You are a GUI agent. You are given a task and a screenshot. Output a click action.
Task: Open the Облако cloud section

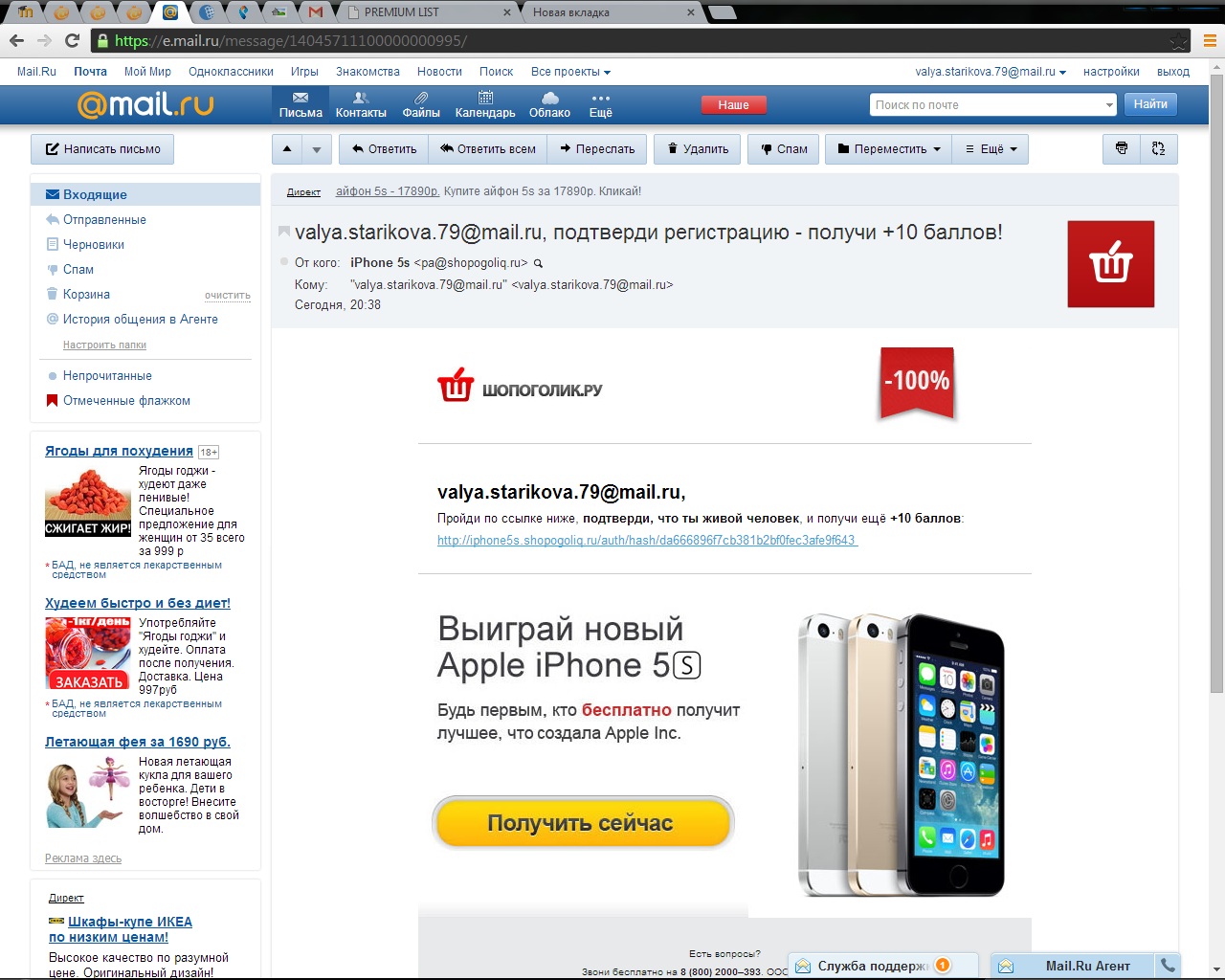[549, 105]
